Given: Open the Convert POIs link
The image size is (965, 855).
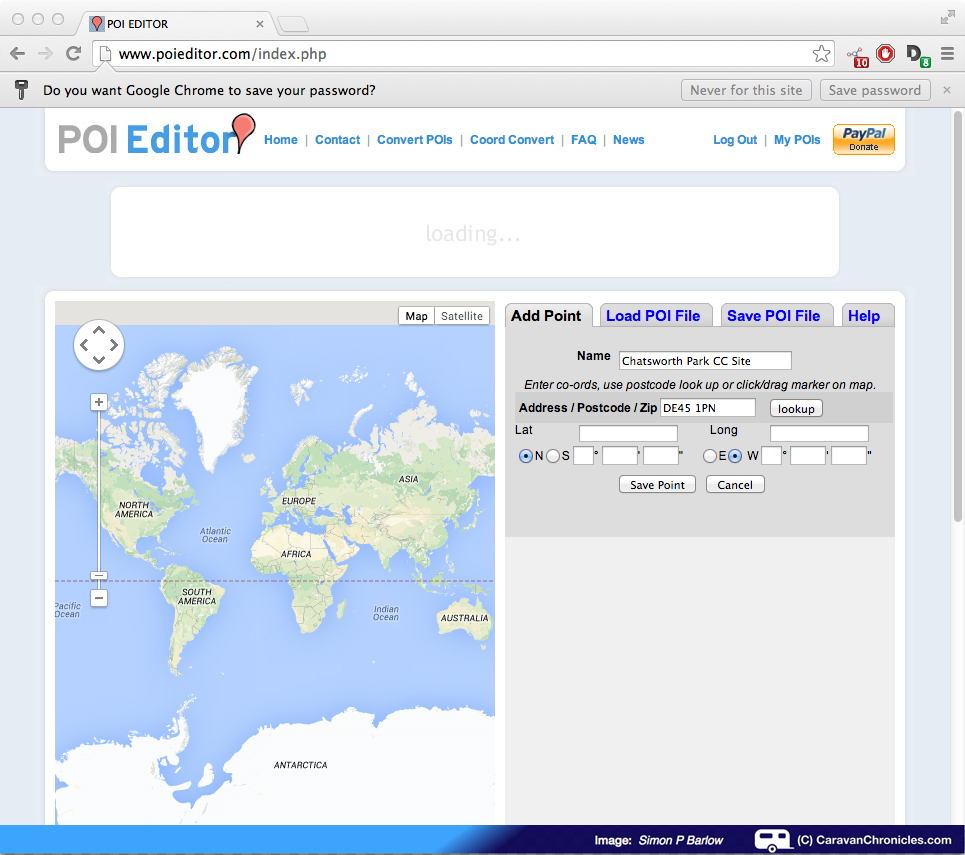Looking at the screenshot, I should point(414,140).
